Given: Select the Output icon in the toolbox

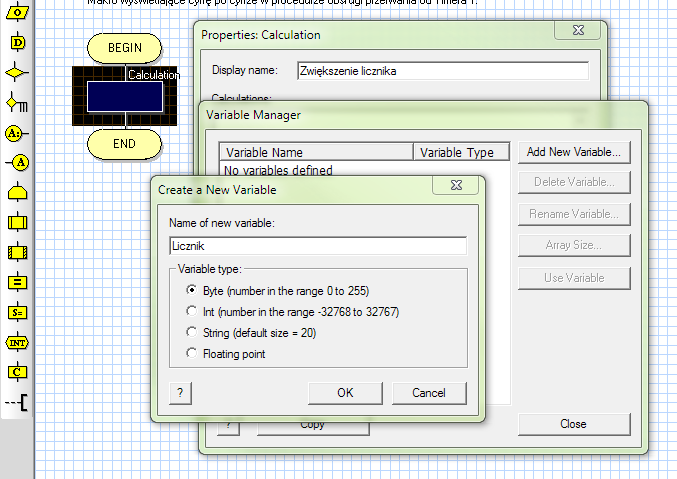Looking at the screenshot, I should point(17,12).
